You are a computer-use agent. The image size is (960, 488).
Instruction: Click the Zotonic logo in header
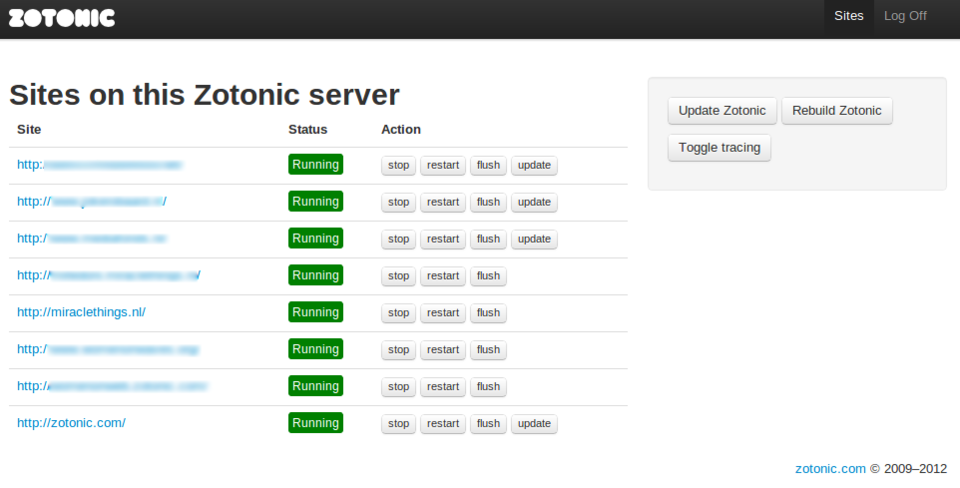coord(62,18)
